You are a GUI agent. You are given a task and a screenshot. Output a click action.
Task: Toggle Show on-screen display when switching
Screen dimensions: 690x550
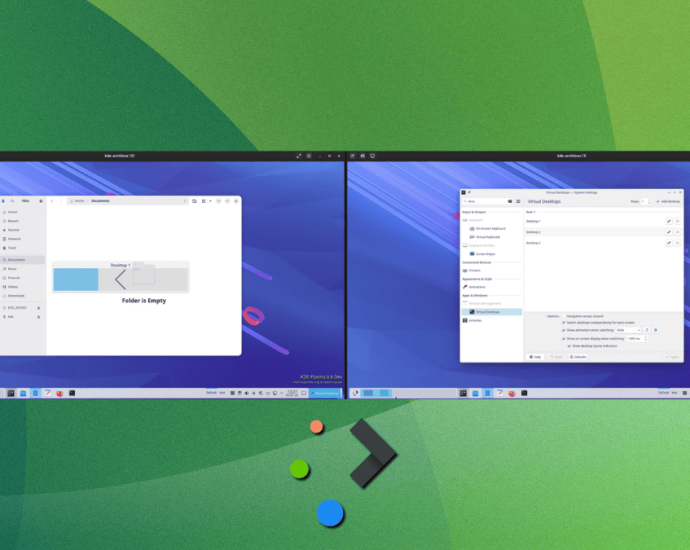(564, 339)
